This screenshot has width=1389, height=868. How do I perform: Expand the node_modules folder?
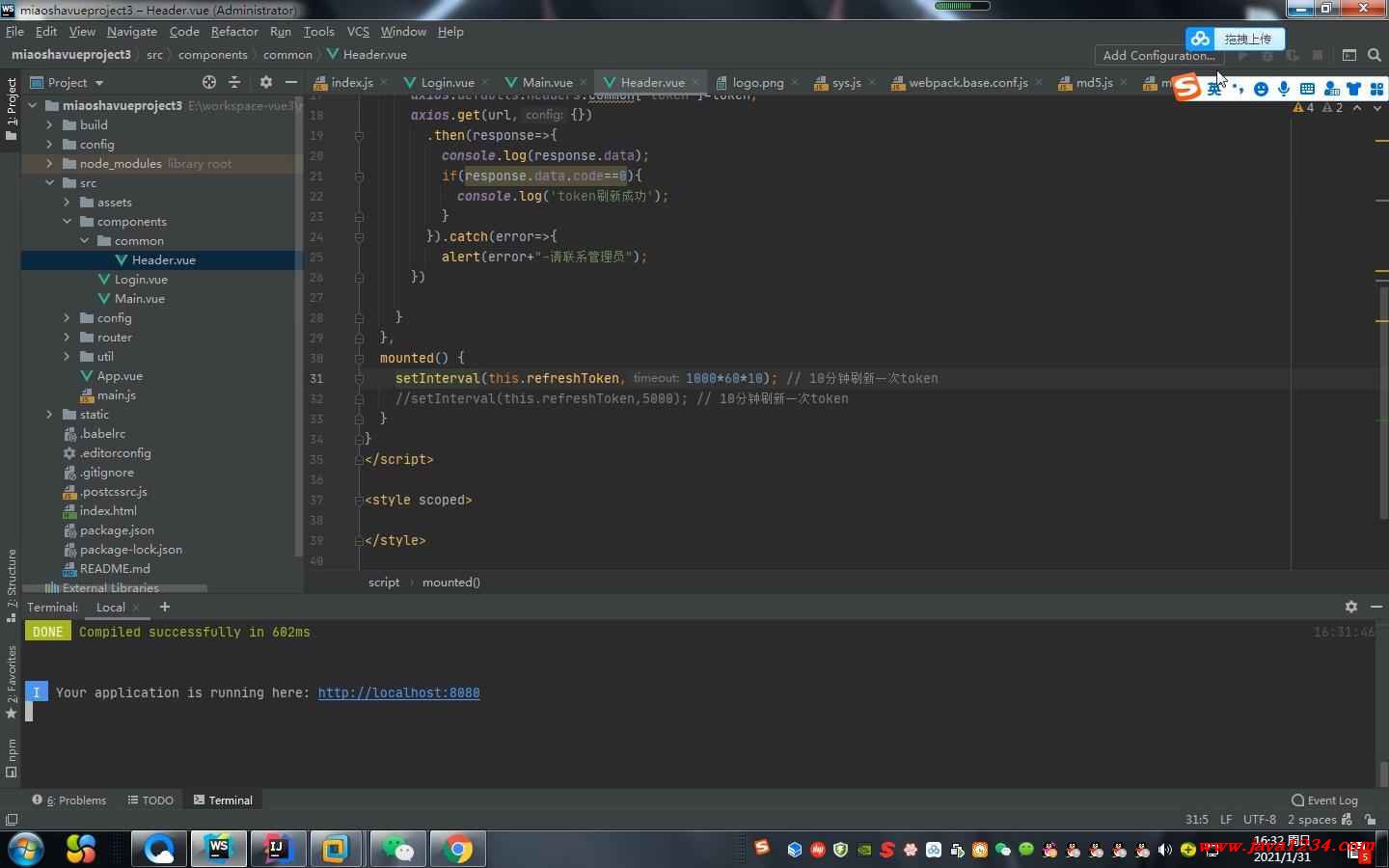pyautogui.click(x=49, y=163)
